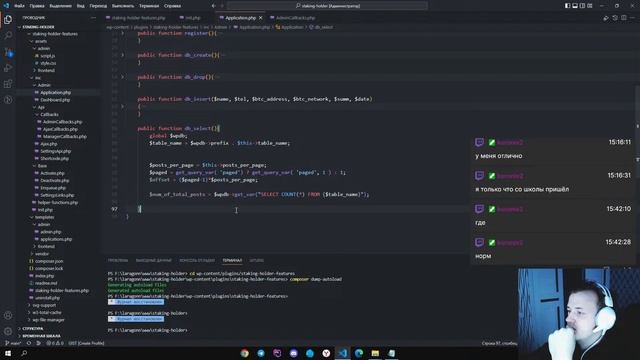
Task: Click the run file icon in editor toolbar
Action: (x=606, y=18)
